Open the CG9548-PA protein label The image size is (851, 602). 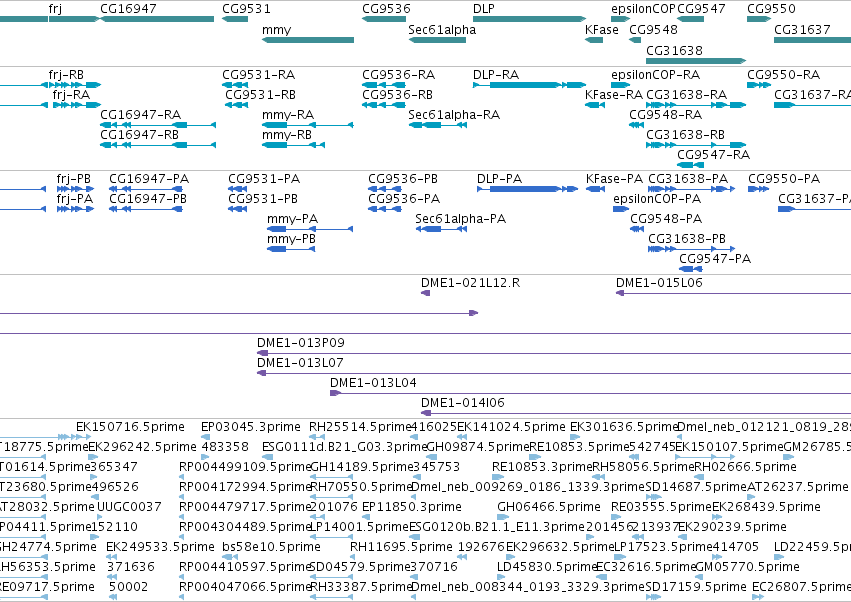coord(666,219)
